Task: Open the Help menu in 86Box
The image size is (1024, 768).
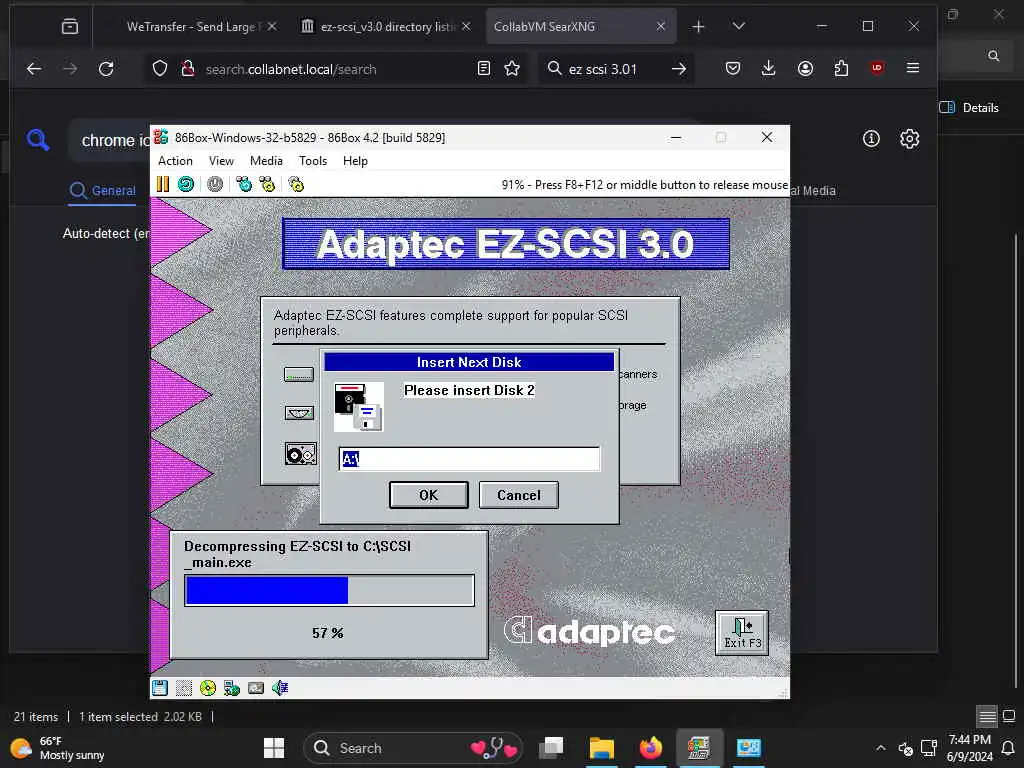Action: [x=355, y=161]
